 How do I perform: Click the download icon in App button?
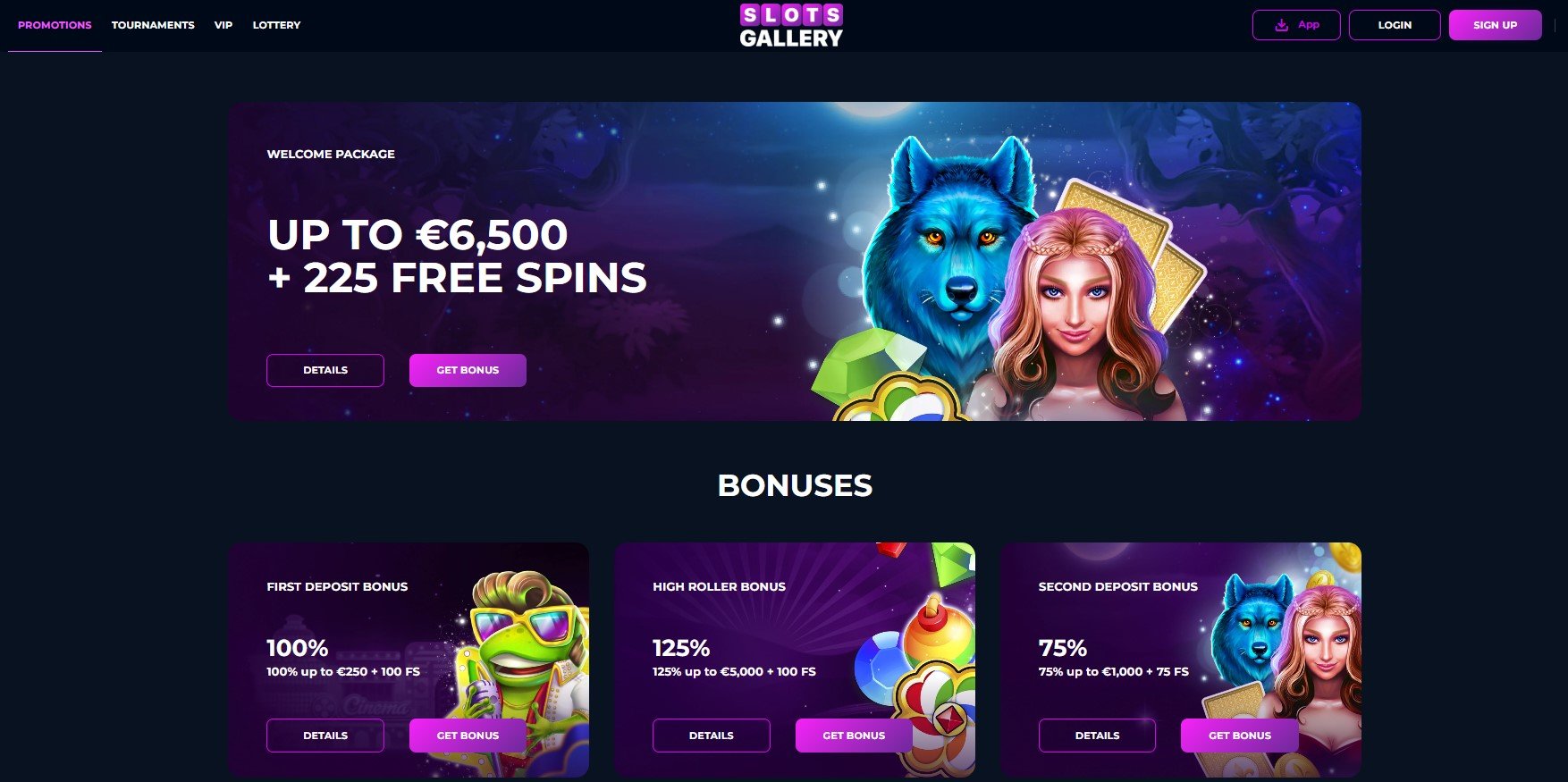(1281, 25)
